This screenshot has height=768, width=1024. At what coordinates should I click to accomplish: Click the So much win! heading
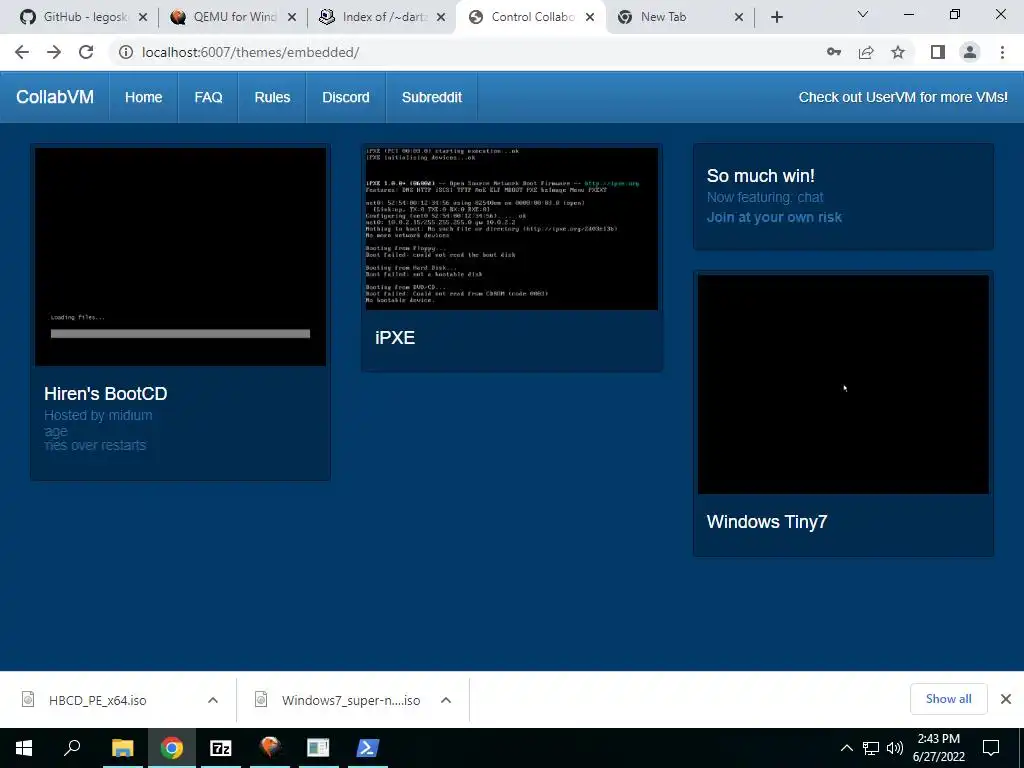click(760, 176)
